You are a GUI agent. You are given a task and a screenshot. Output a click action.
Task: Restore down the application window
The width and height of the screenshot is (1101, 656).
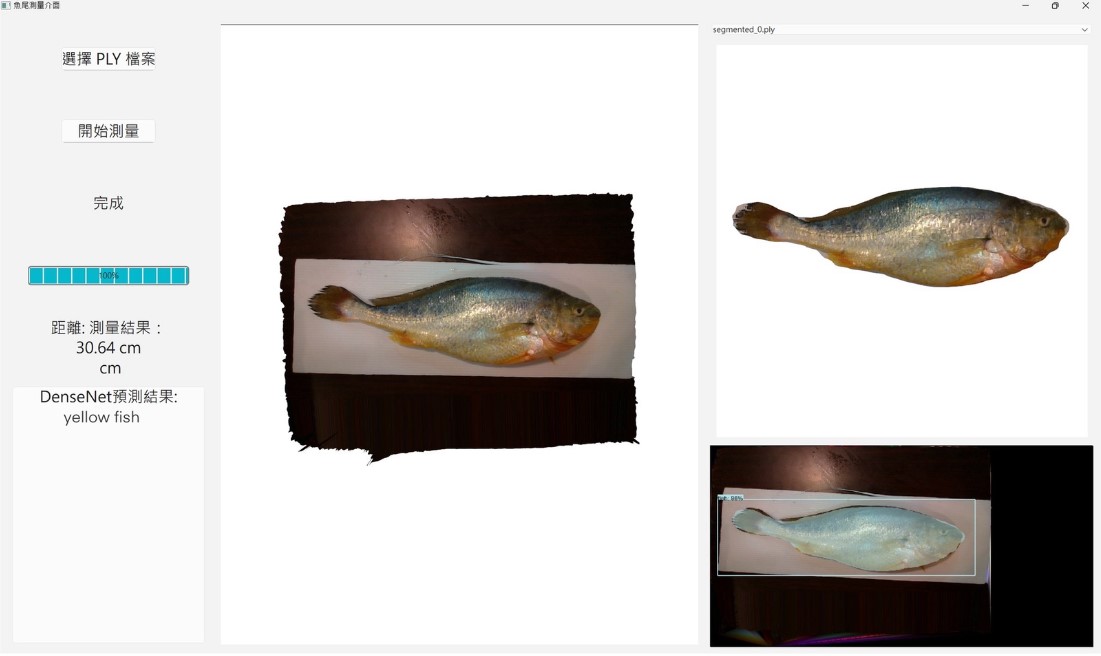tap(1055, 6)
